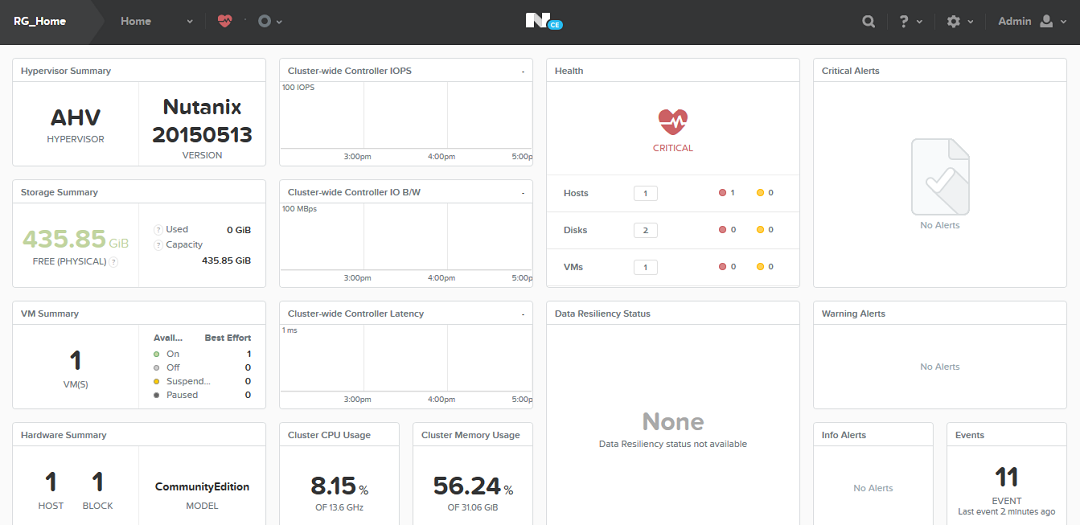Open the search magnifier icon
The height and width of the screenshot is (525, 1080).
[869, 21]
